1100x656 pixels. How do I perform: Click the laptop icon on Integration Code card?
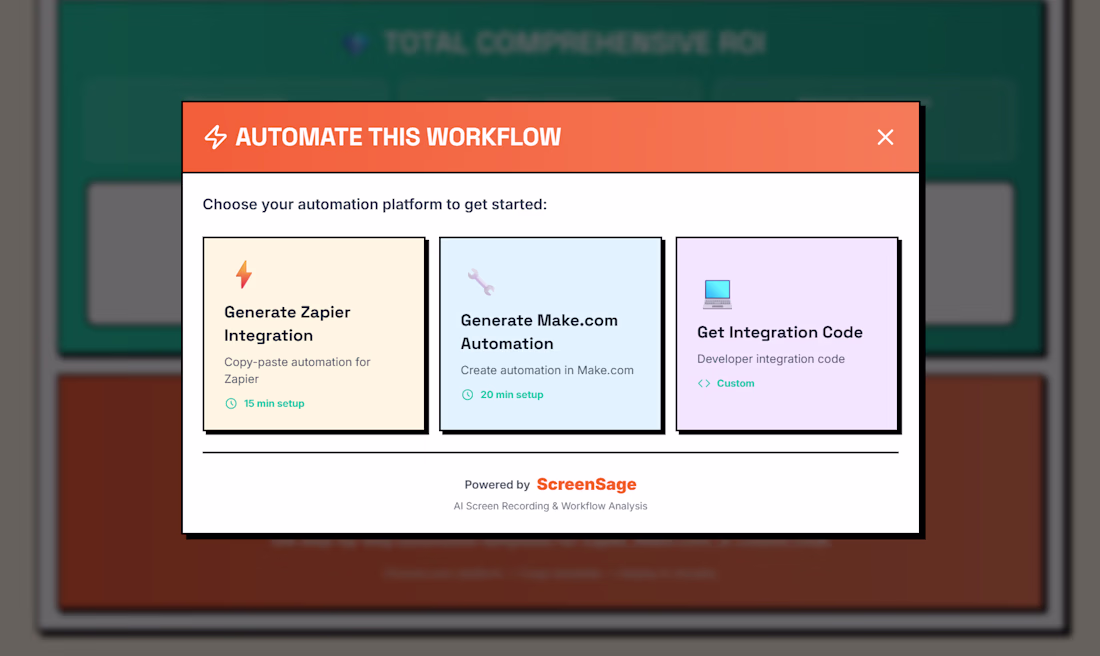click(x=717, y=294)
